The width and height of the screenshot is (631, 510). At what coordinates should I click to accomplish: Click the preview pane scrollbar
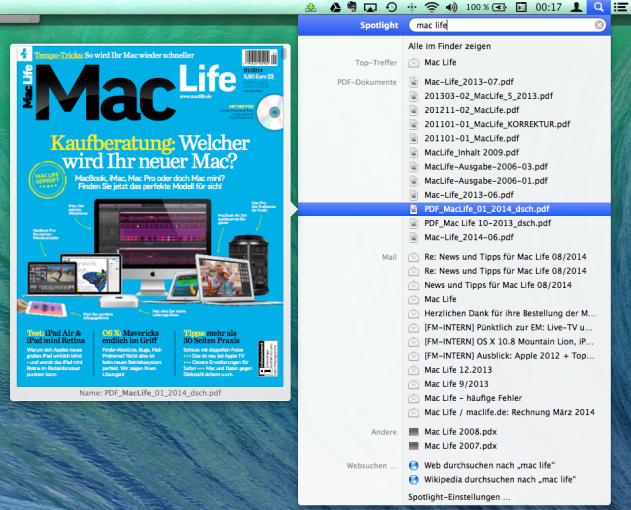[285, 53]
